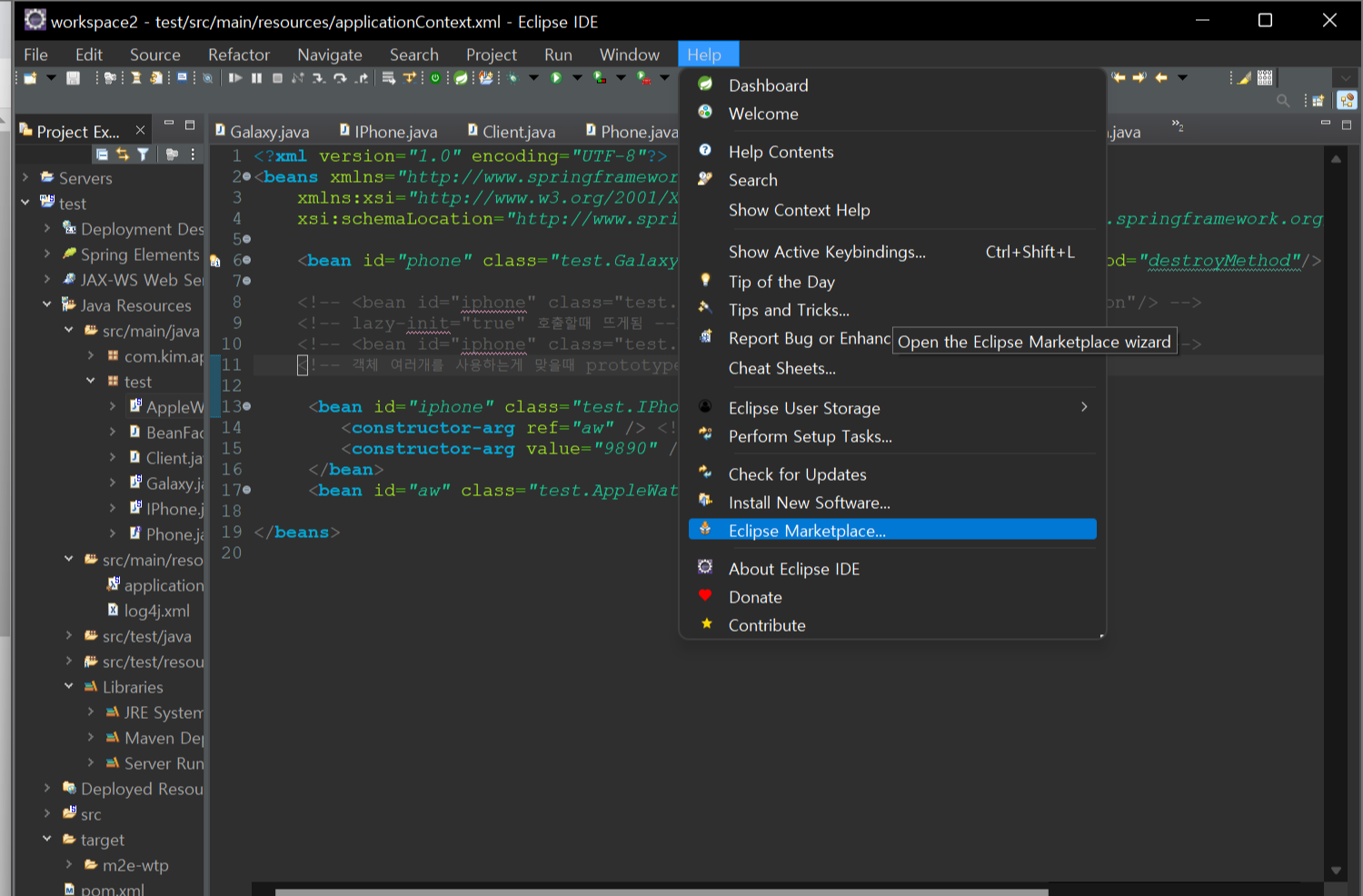The image size is (1363, 896).
Task: Open the Window menu
Action: 629,55
